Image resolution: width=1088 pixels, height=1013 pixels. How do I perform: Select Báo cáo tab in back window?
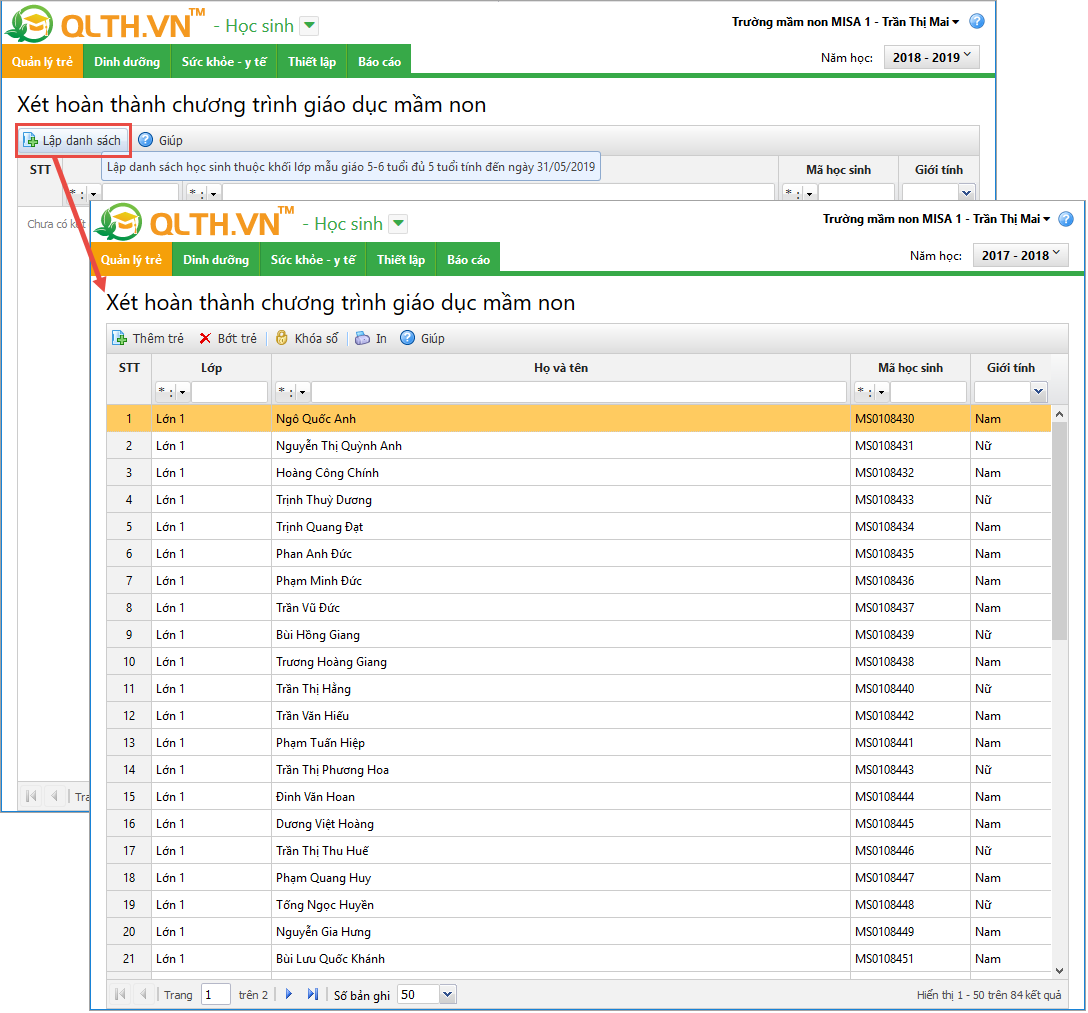click(380, 62)
